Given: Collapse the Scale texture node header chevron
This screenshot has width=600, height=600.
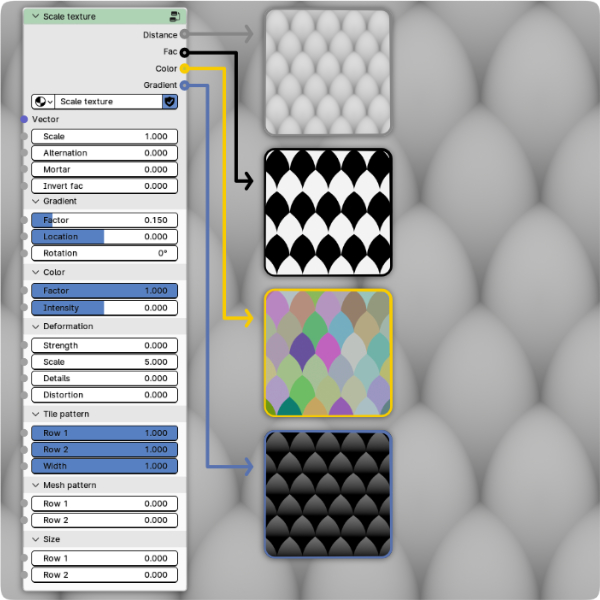Looking at the screenshot, I should 35,17.
